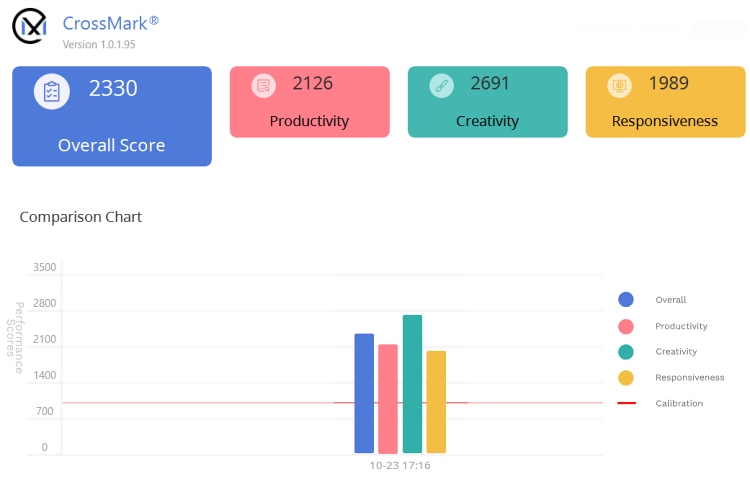Click the 'Productivity' legend label
This screenshot has height=500, width=750.
click(681, 326)
